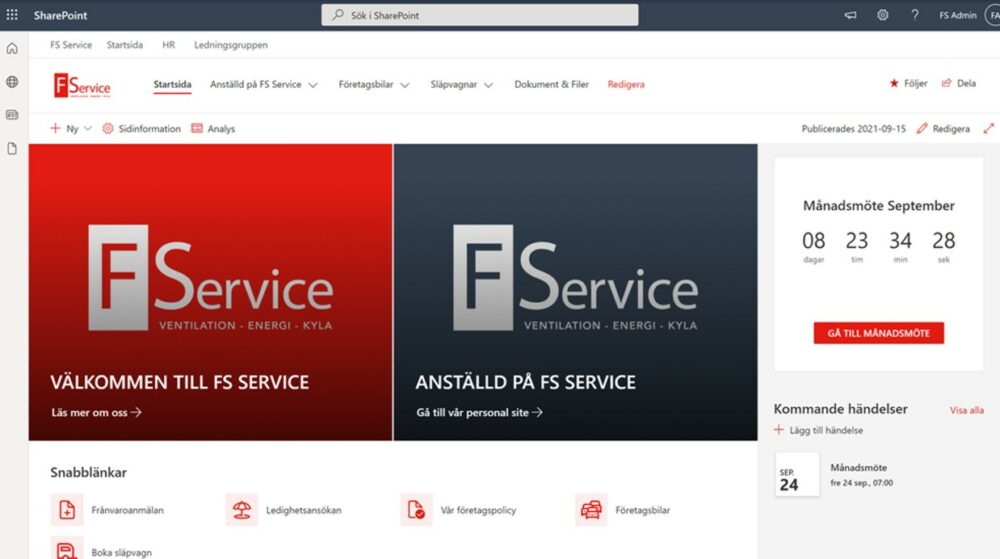This screenshot has width=1000, height=559.
Task: Open Dokument & Filer menu item
Action: [552, 84]
